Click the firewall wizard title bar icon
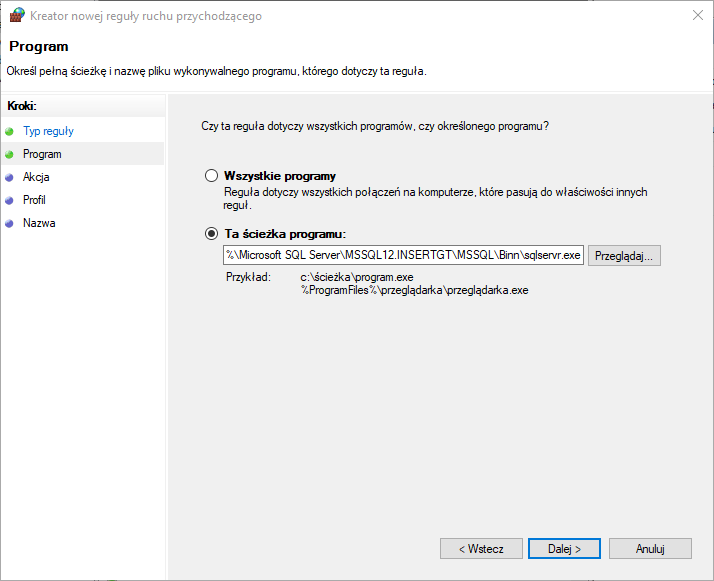The height and width of the screenshot is (581, 714). pos(17,15)
